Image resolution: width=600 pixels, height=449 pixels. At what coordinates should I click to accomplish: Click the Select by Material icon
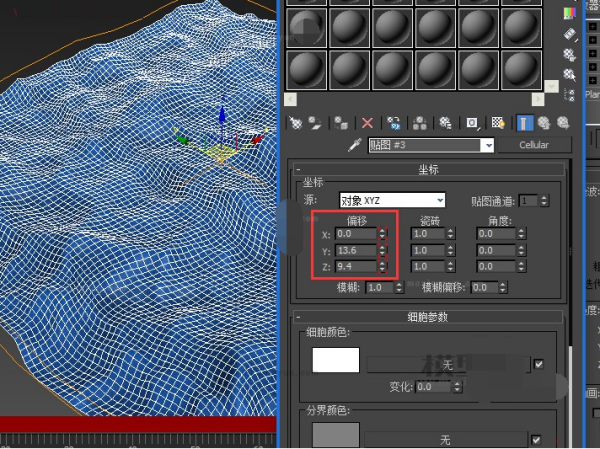569,75
